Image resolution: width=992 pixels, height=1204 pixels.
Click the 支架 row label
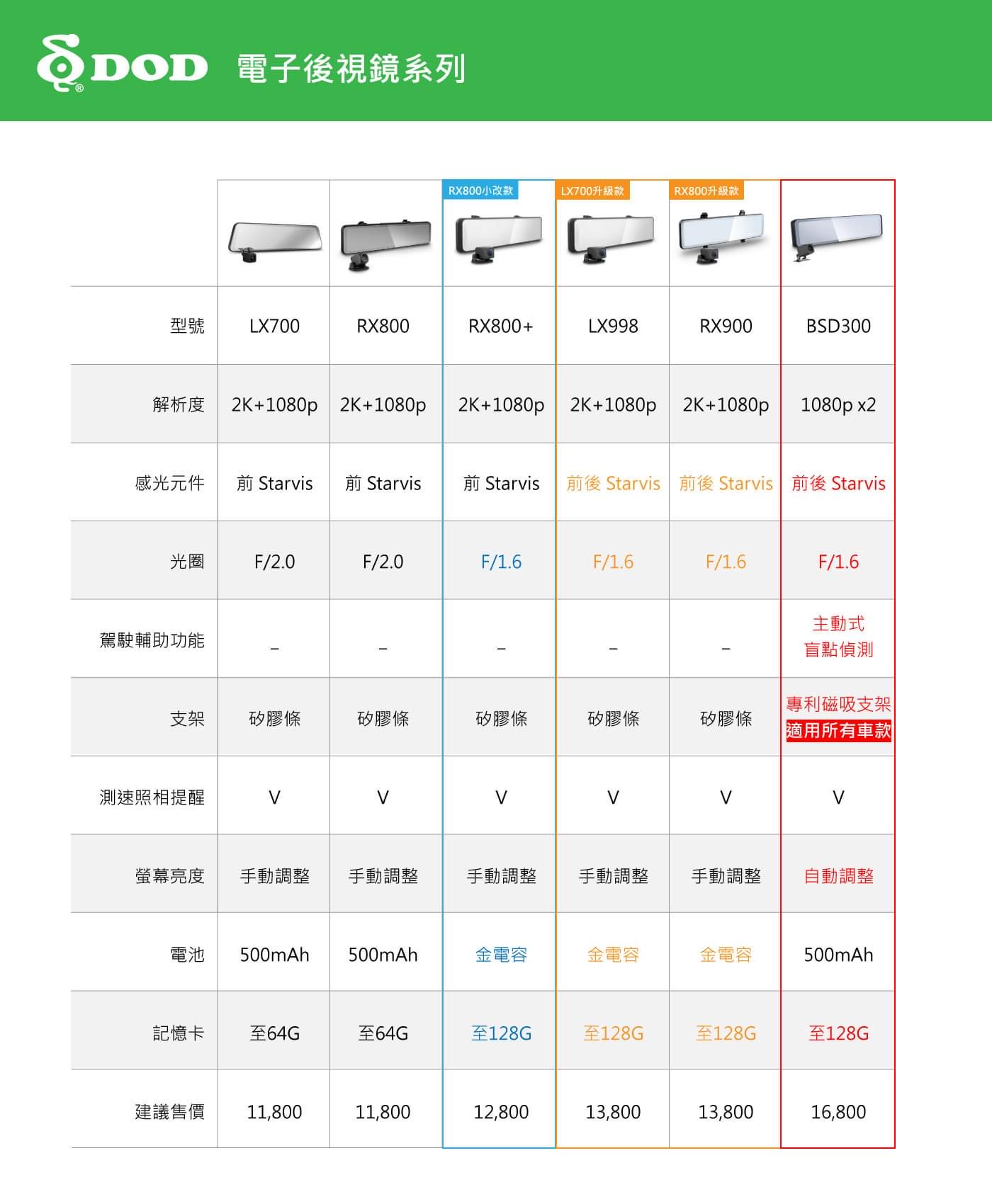tap(187, 719)
